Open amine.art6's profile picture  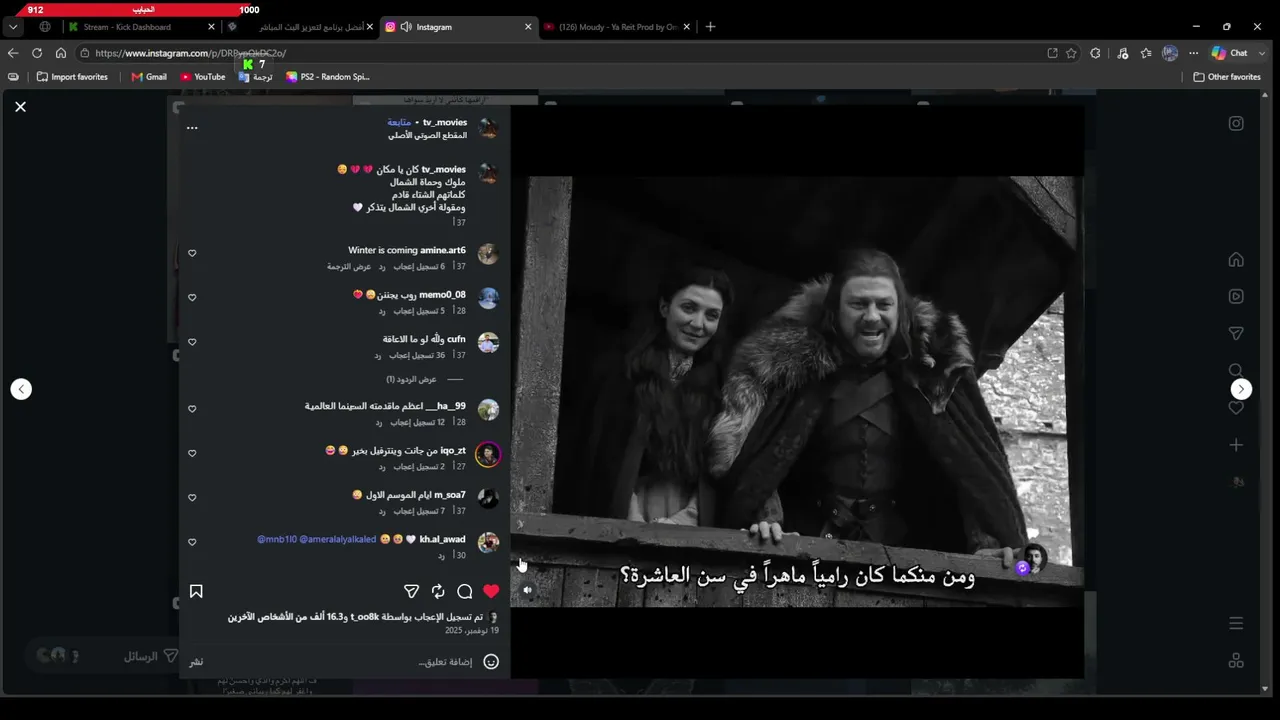488,253
